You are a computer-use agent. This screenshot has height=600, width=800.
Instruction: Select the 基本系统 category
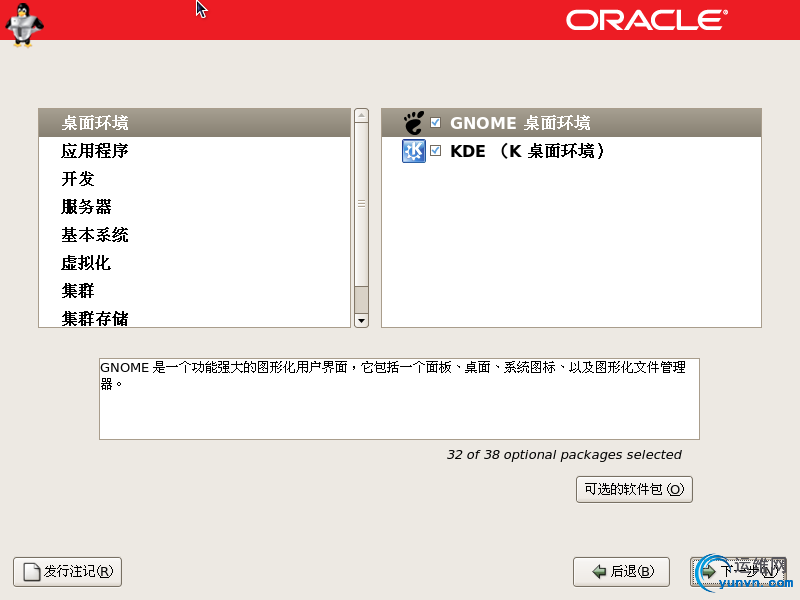[x=194, y=235]
